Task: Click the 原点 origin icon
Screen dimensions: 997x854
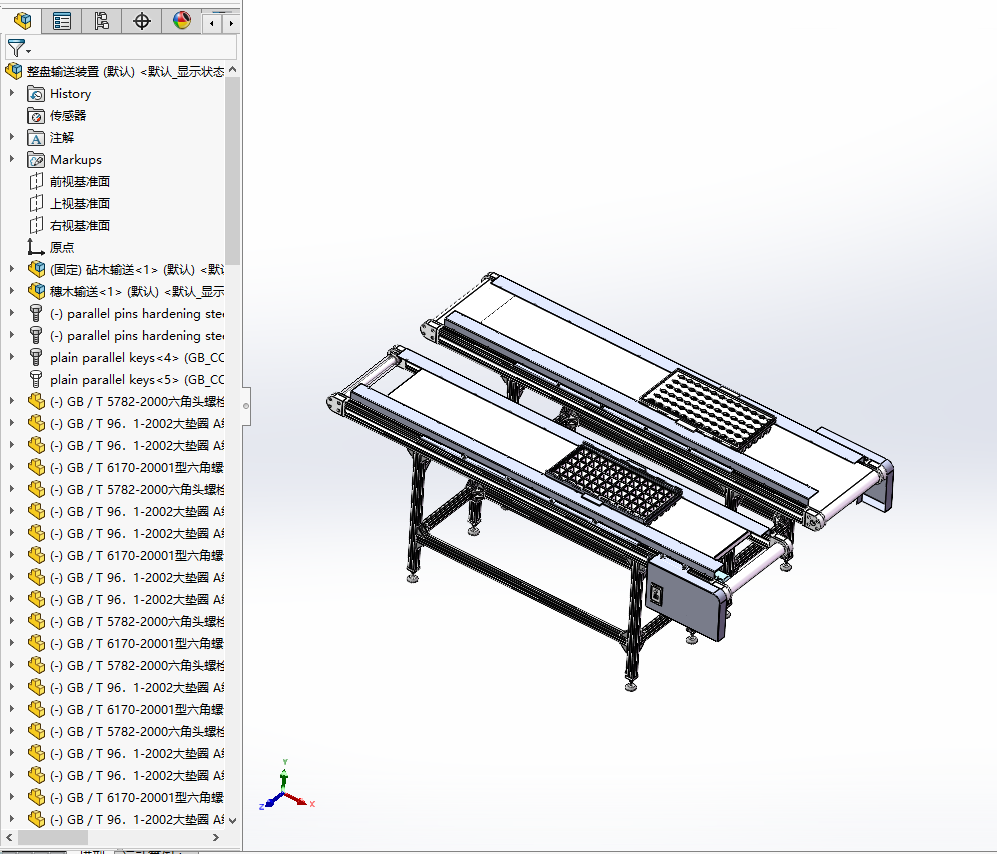Action: [36, 248]
